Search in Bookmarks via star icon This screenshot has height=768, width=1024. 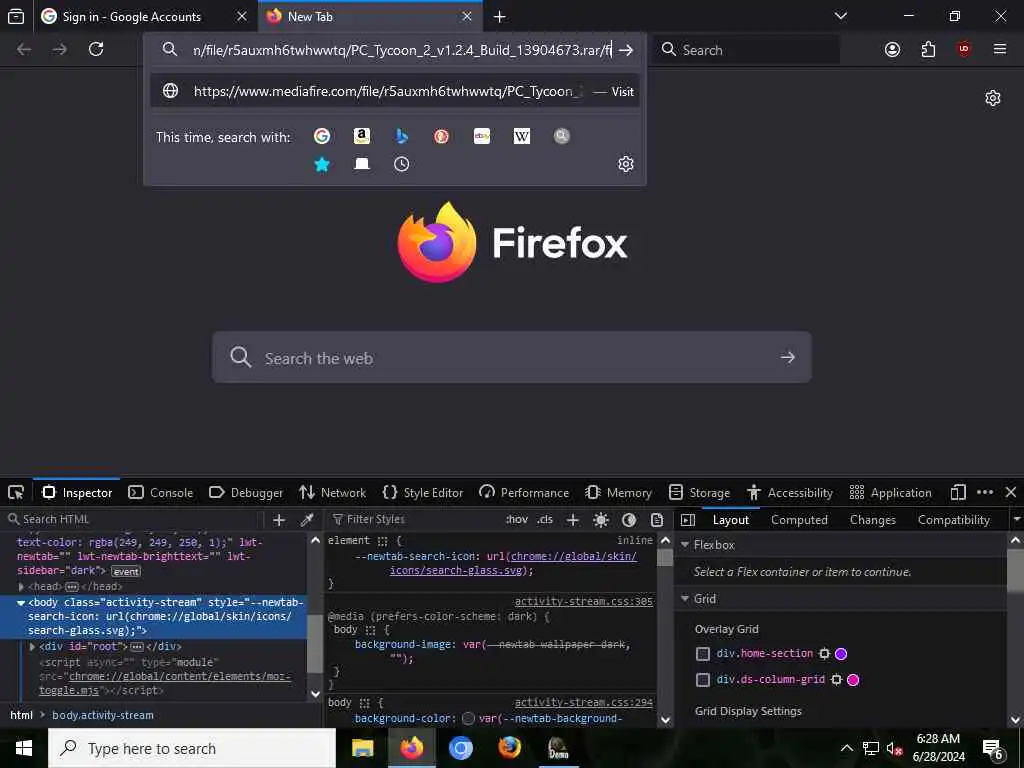click(x=322, y=164)
